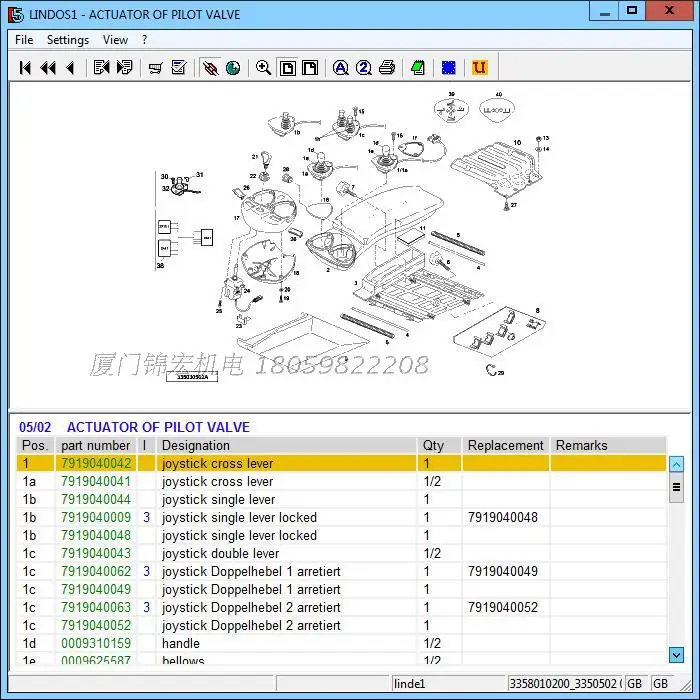Toggle the red chain link icon
Viewport: 700px width, 700px height.
pos(210,68)
